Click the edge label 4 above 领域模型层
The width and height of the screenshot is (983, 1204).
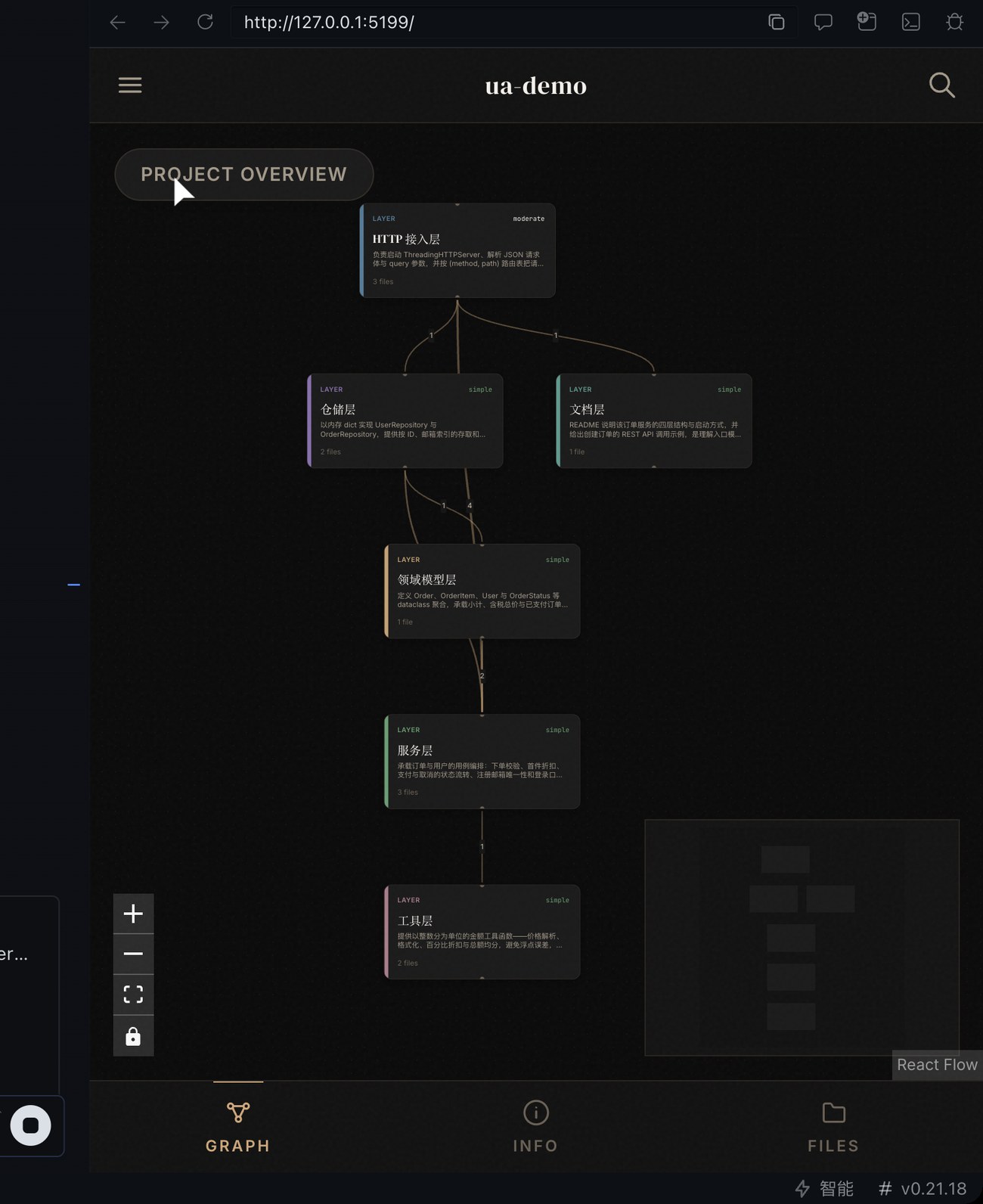coord(470,505)
